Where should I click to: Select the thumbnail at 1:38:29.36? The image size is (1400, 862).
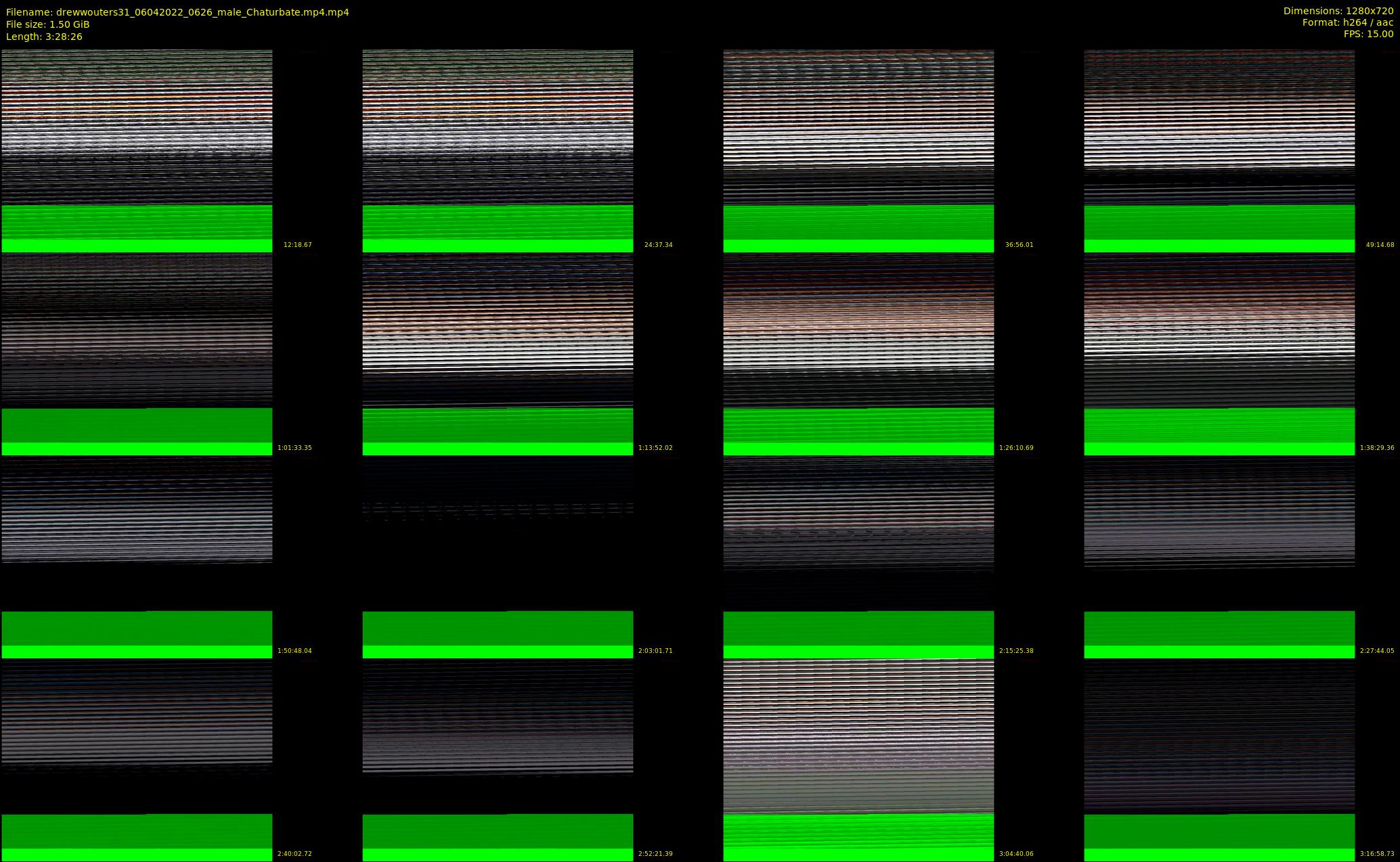(x=1219, y=354)
